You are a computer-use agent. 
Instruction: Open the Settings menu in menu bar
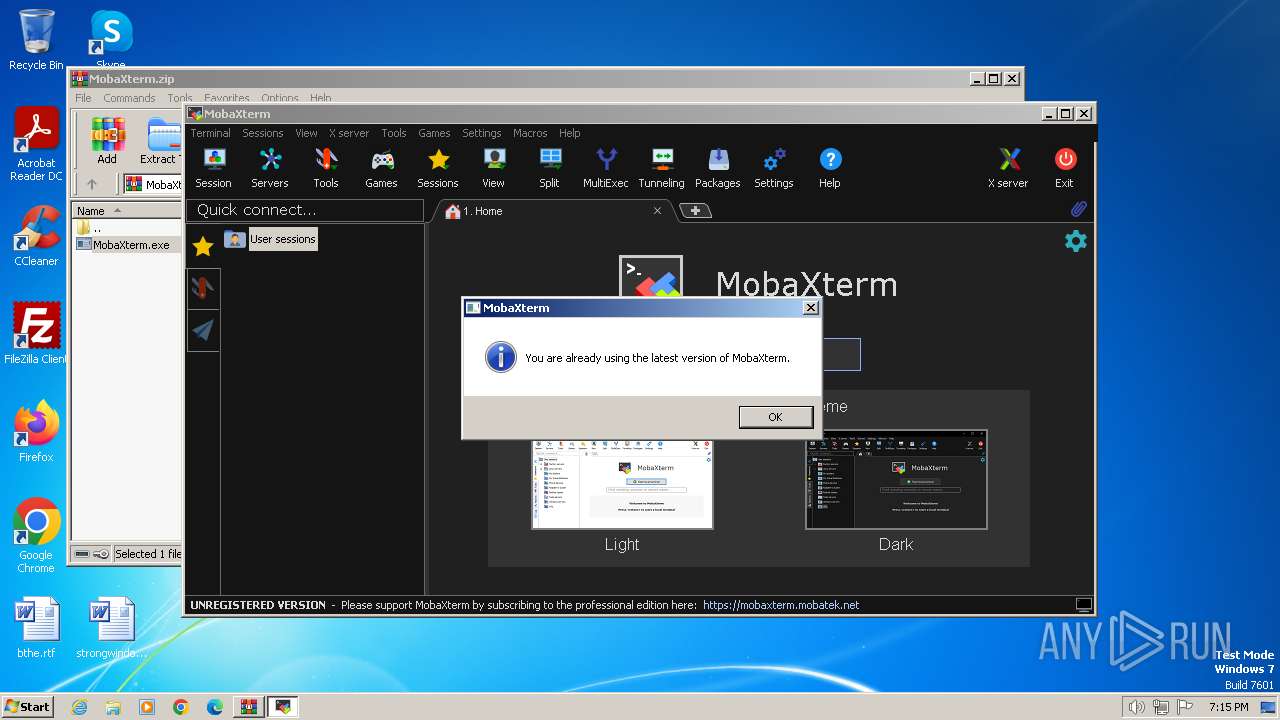click(x=481, y=133)
